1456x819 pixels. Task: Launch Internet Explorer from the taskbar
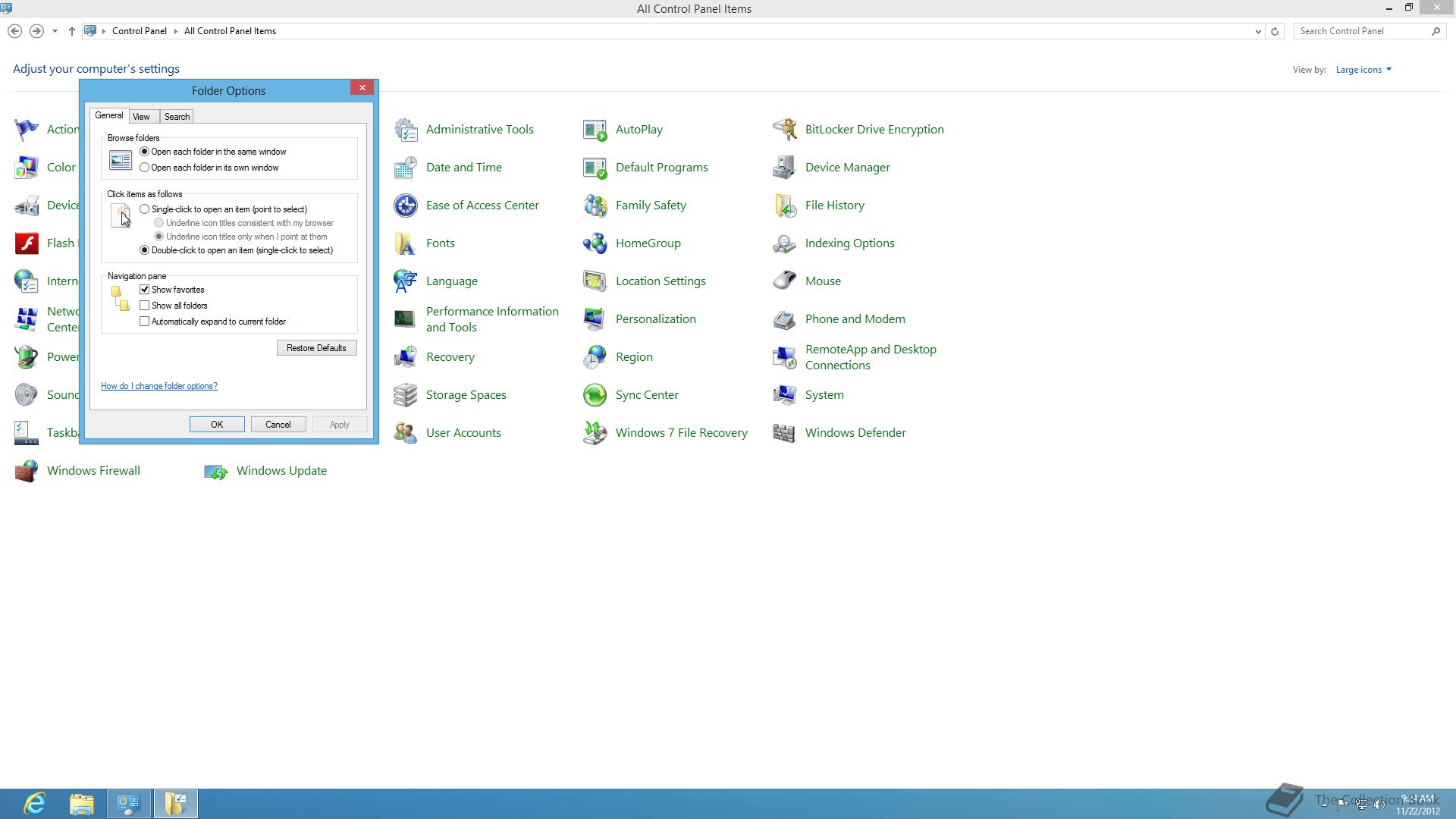click(35, 804)
